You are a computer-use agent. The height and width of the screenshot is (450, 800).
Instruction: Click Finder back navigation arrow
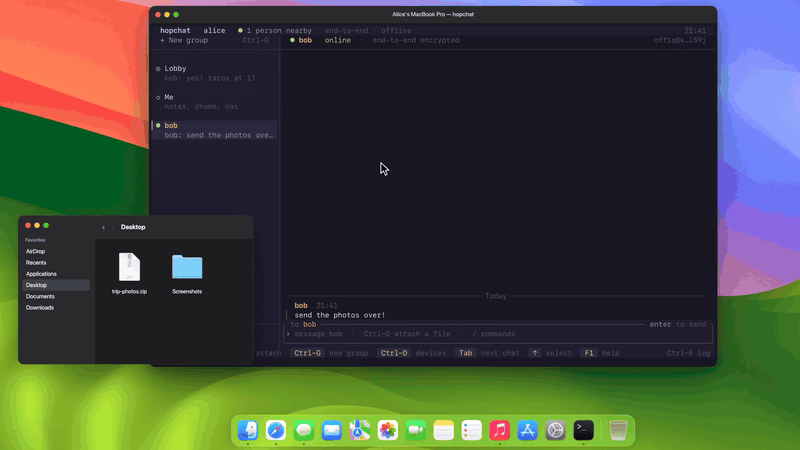coord(104,228)
